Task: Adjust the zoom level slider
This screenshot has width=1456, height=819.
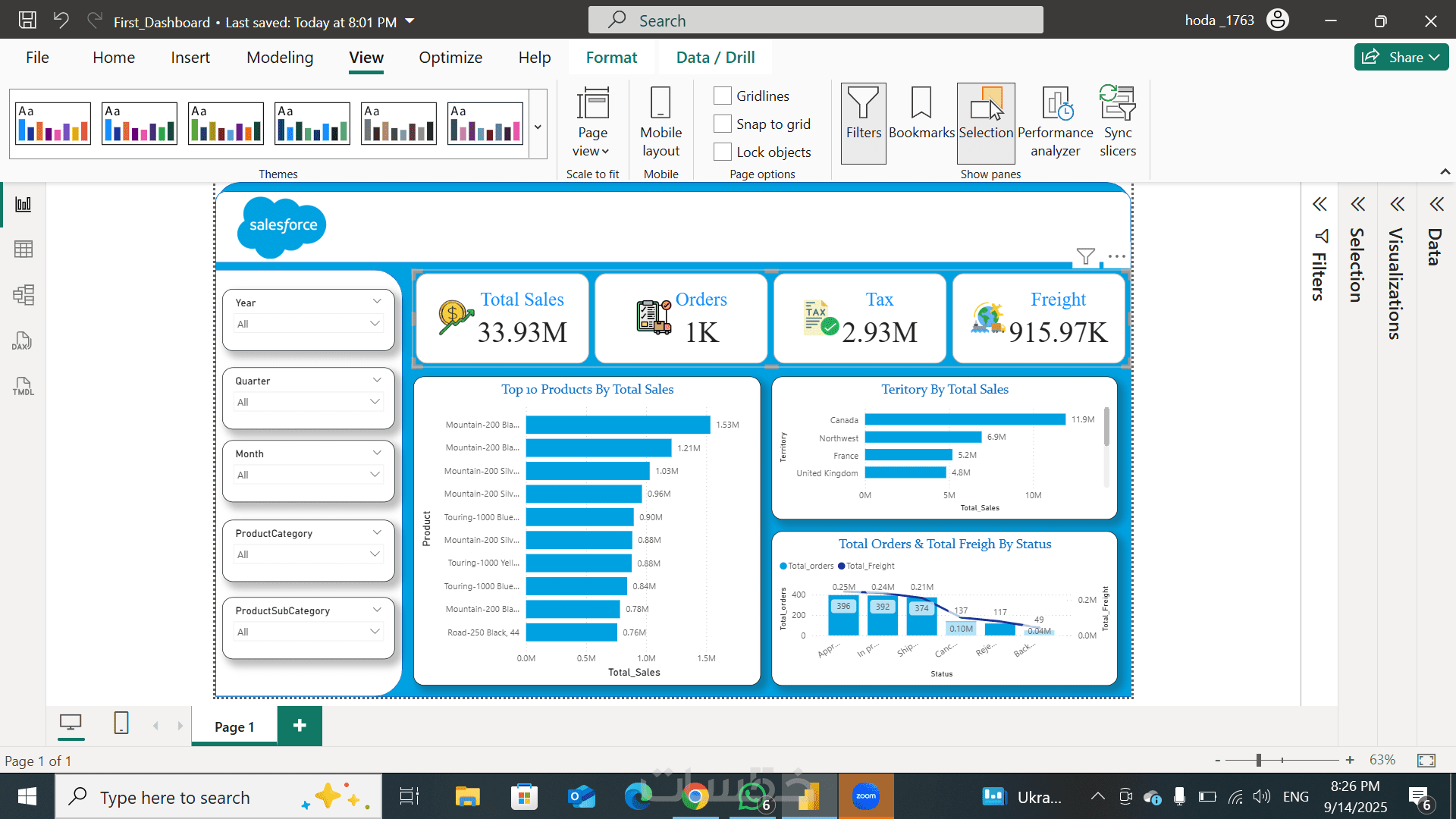Action: [x=1258, y=760]
